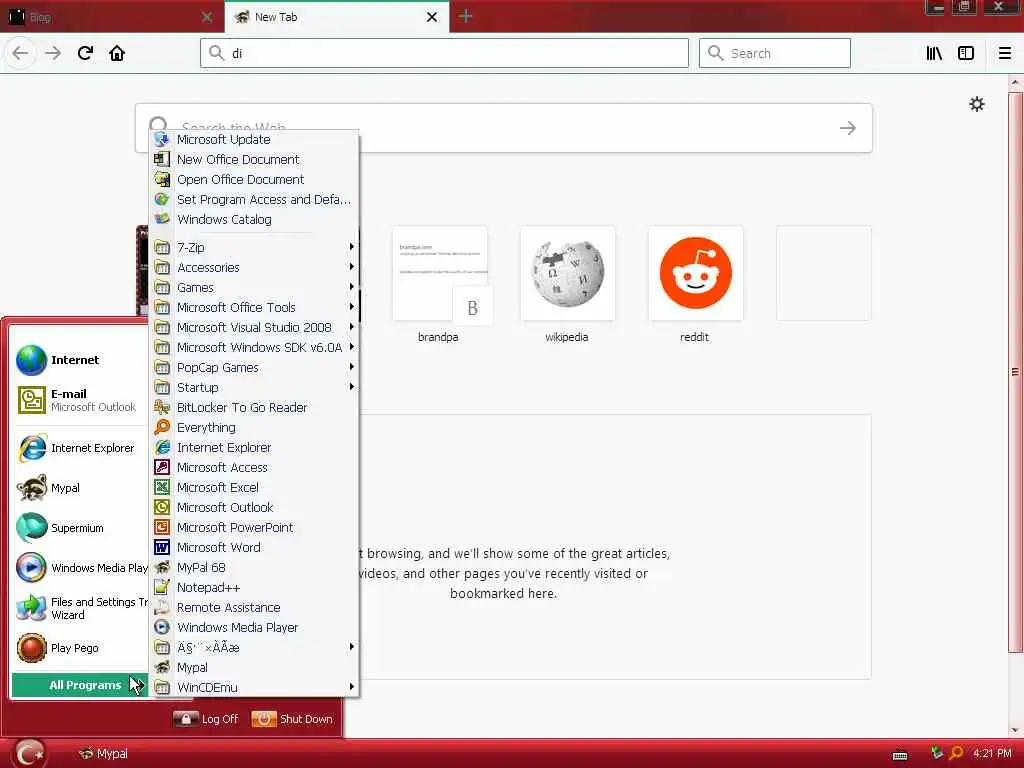Launch BitLocker To Go Reader
This screenshot has height=768, width=1024.
coord(255,408)
